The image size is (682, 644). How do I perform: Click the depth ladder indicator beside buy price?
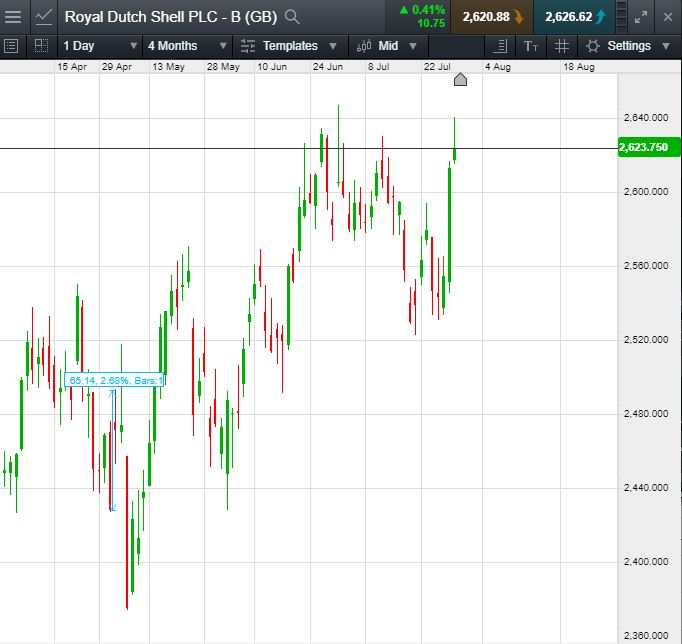622,17
